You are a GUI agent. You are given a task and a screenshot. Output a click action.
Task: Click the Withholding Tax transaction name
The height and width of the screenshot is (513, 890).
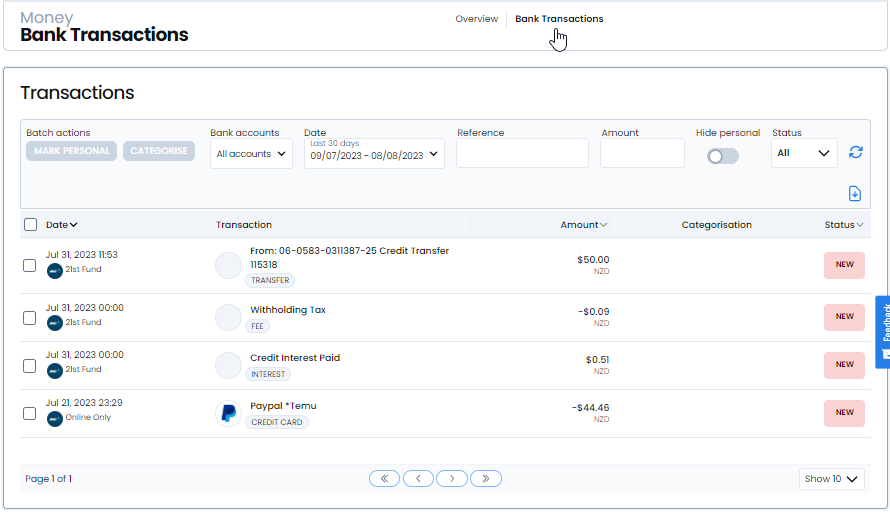(x=288, y=310)
